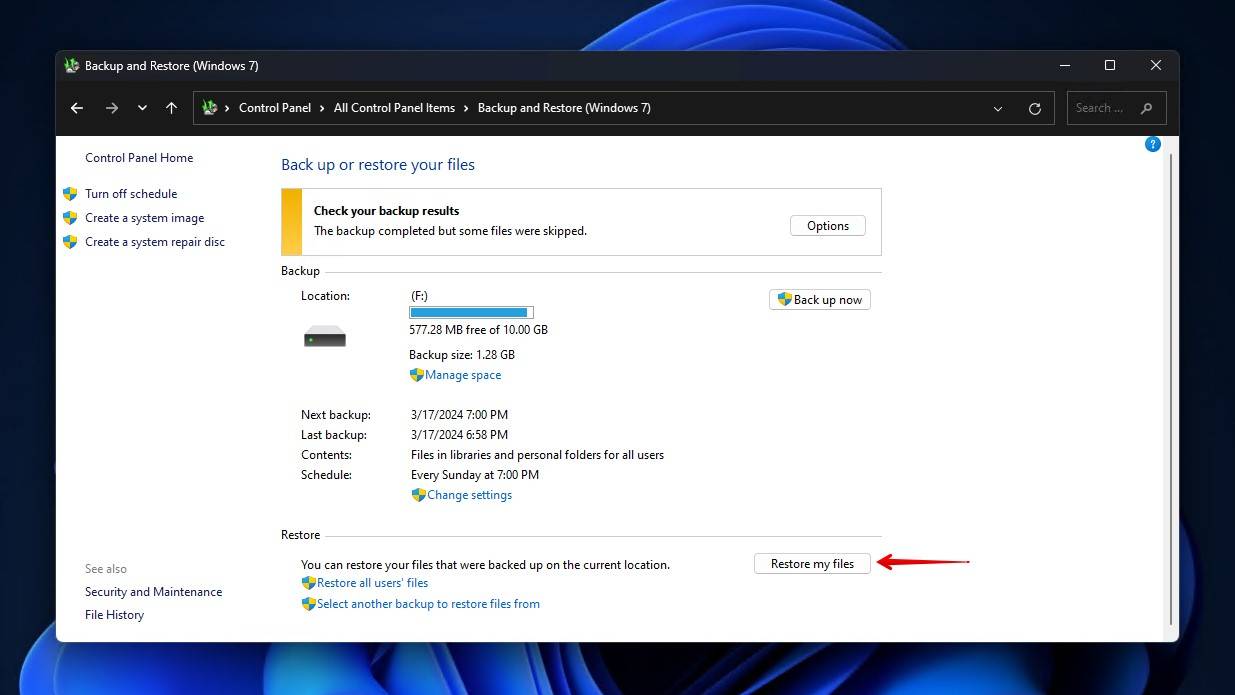Open recent locations dropdown arrow
Image resolution: width=1235 pixels, height=695 pixels.
pos(141,107)
